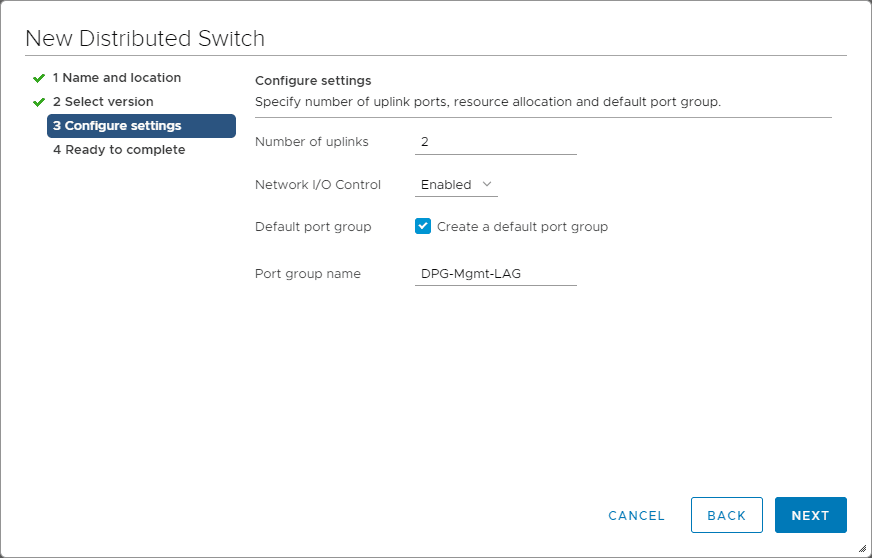Click the green checkmark beside Select version
Screen dimensions: 872x558
39,102
